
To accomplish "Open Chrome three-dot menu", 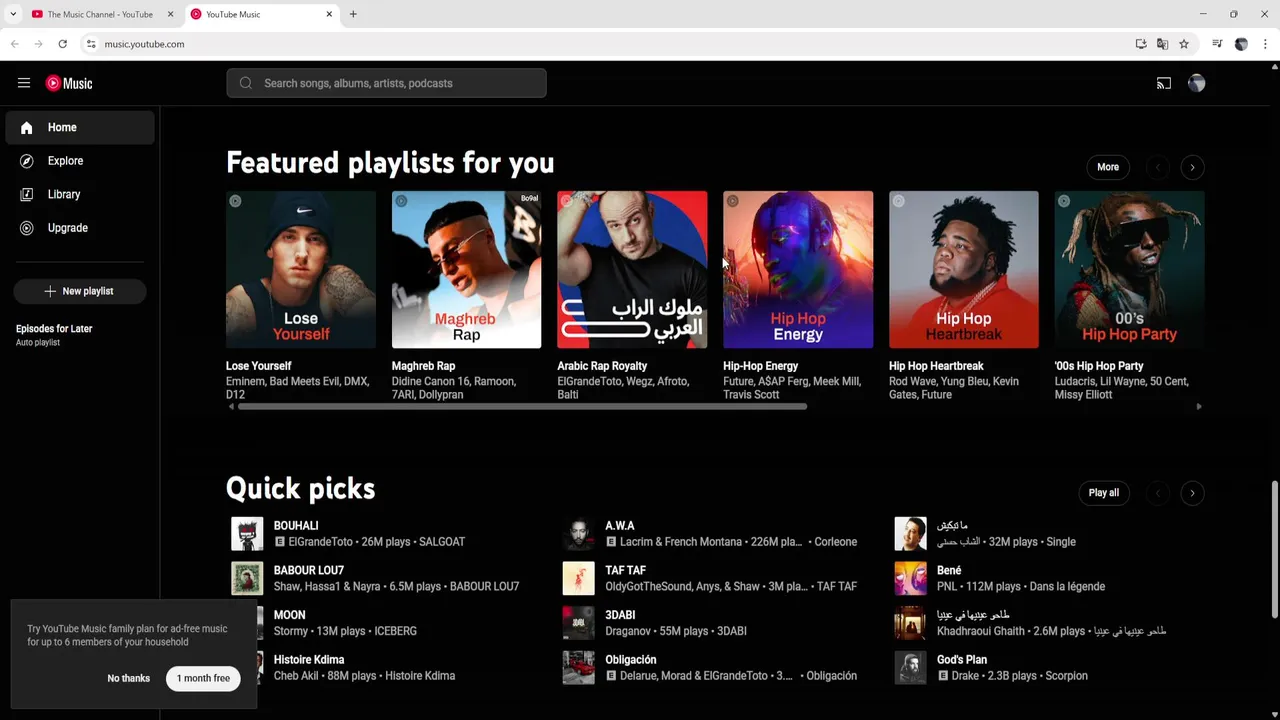I will tap(1265, 44).
